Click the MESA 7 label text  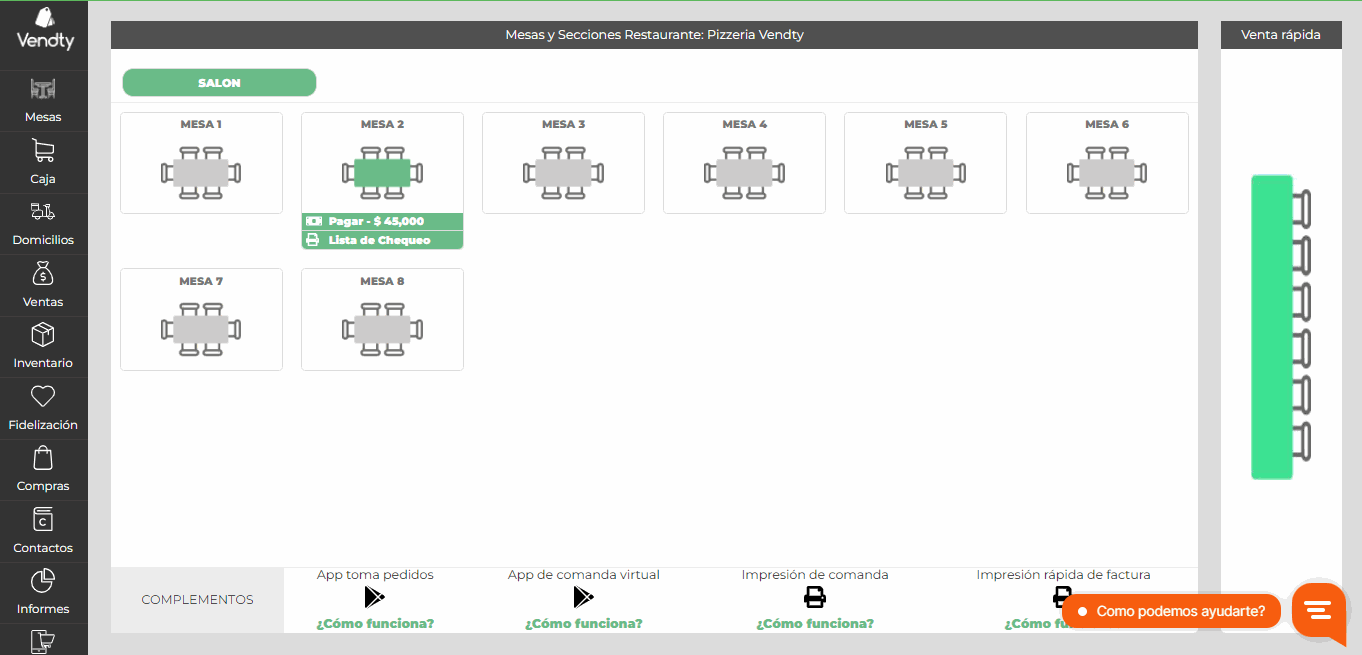coord(201,281)
